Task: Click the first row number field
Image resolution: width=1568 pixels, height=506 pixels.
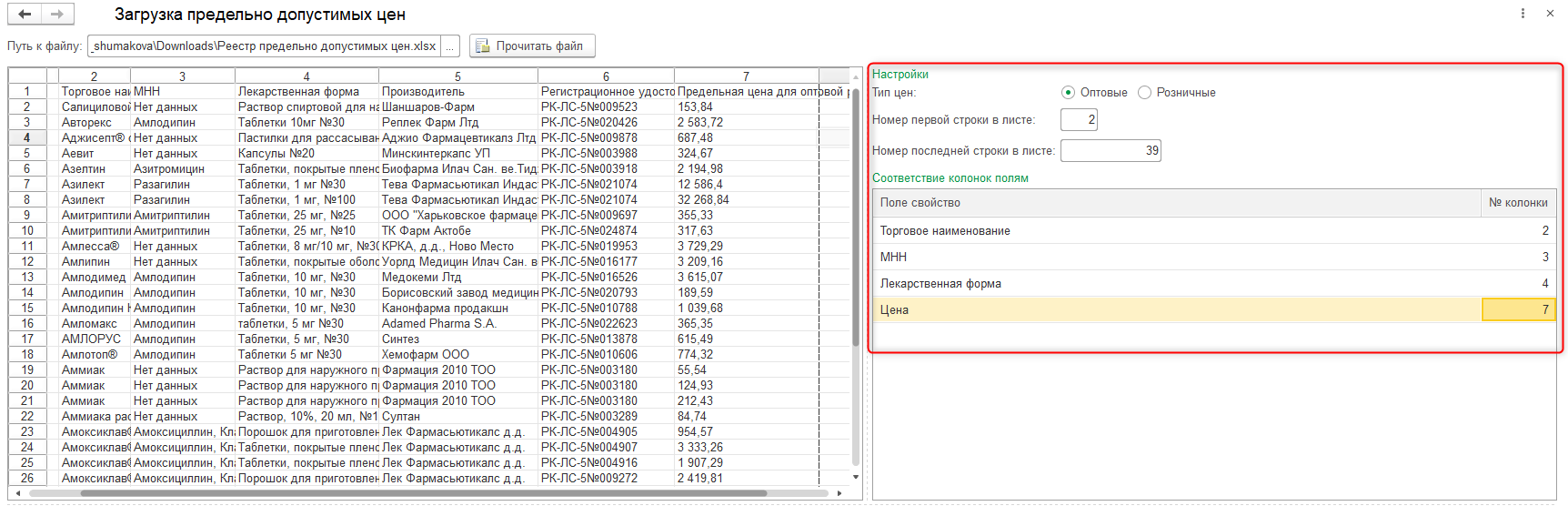Action: [x=1079, y=119]
